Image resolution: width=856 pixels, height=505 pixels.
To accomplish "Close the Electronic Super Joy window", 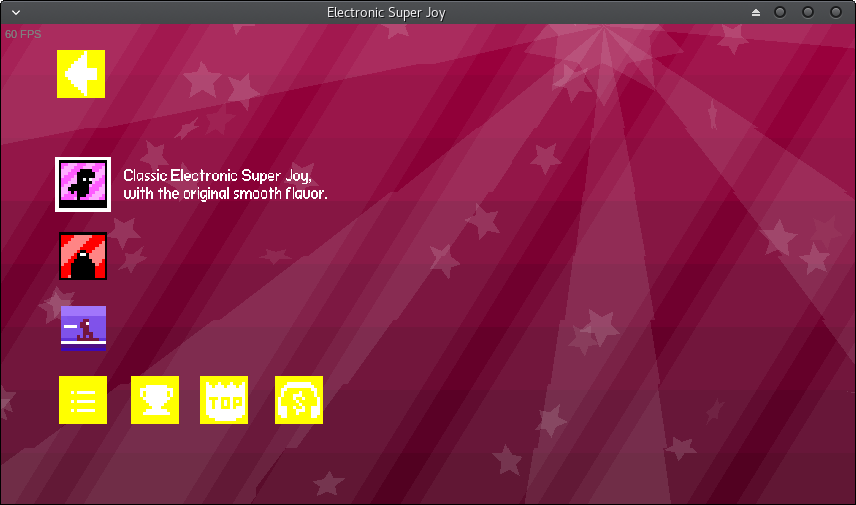I will [834, 12].
